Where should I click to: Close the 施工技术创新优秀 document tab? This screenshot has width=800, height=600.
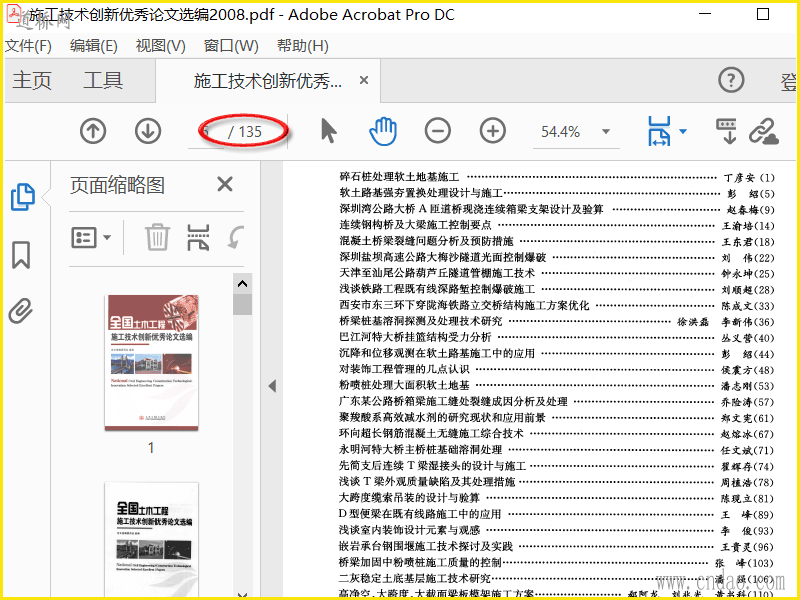[364, 80]
